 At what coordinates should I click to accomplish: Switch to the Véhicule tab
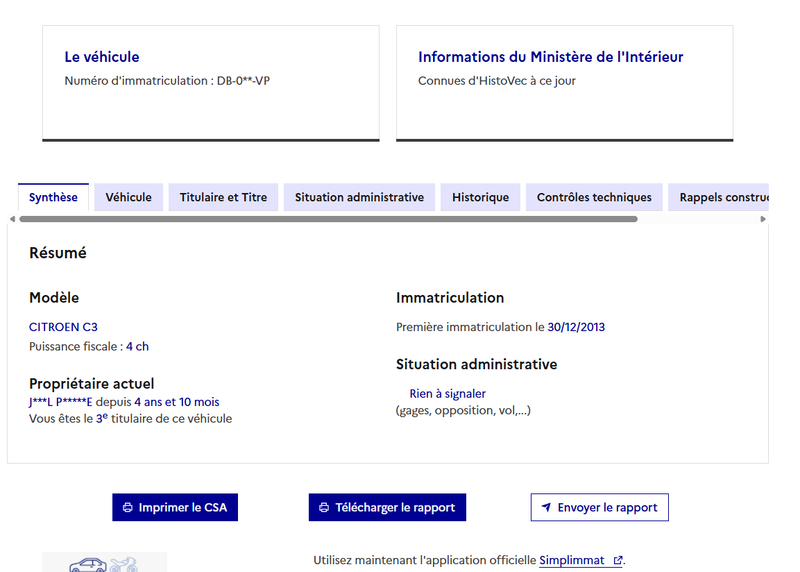pos(129,197)
